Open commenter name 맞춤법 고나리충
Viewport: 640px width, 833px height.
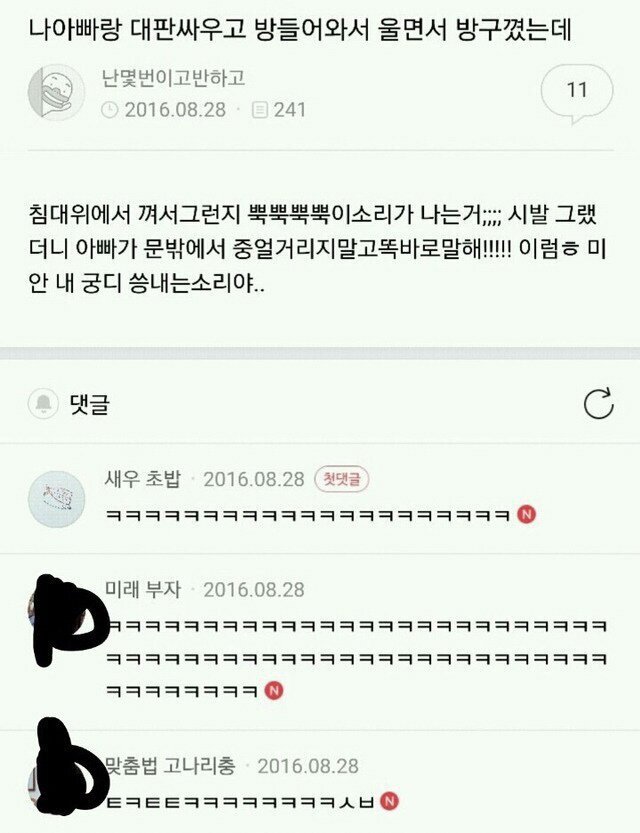(x=170, y=766)
